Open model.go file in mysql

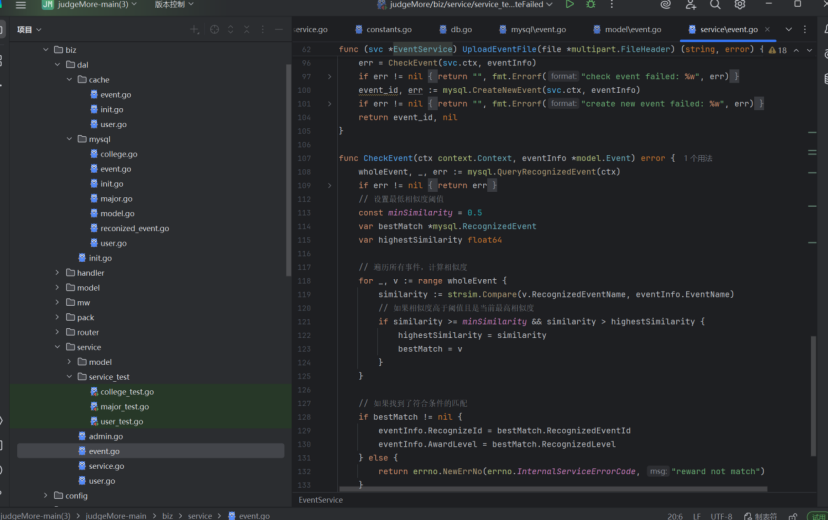112,213
